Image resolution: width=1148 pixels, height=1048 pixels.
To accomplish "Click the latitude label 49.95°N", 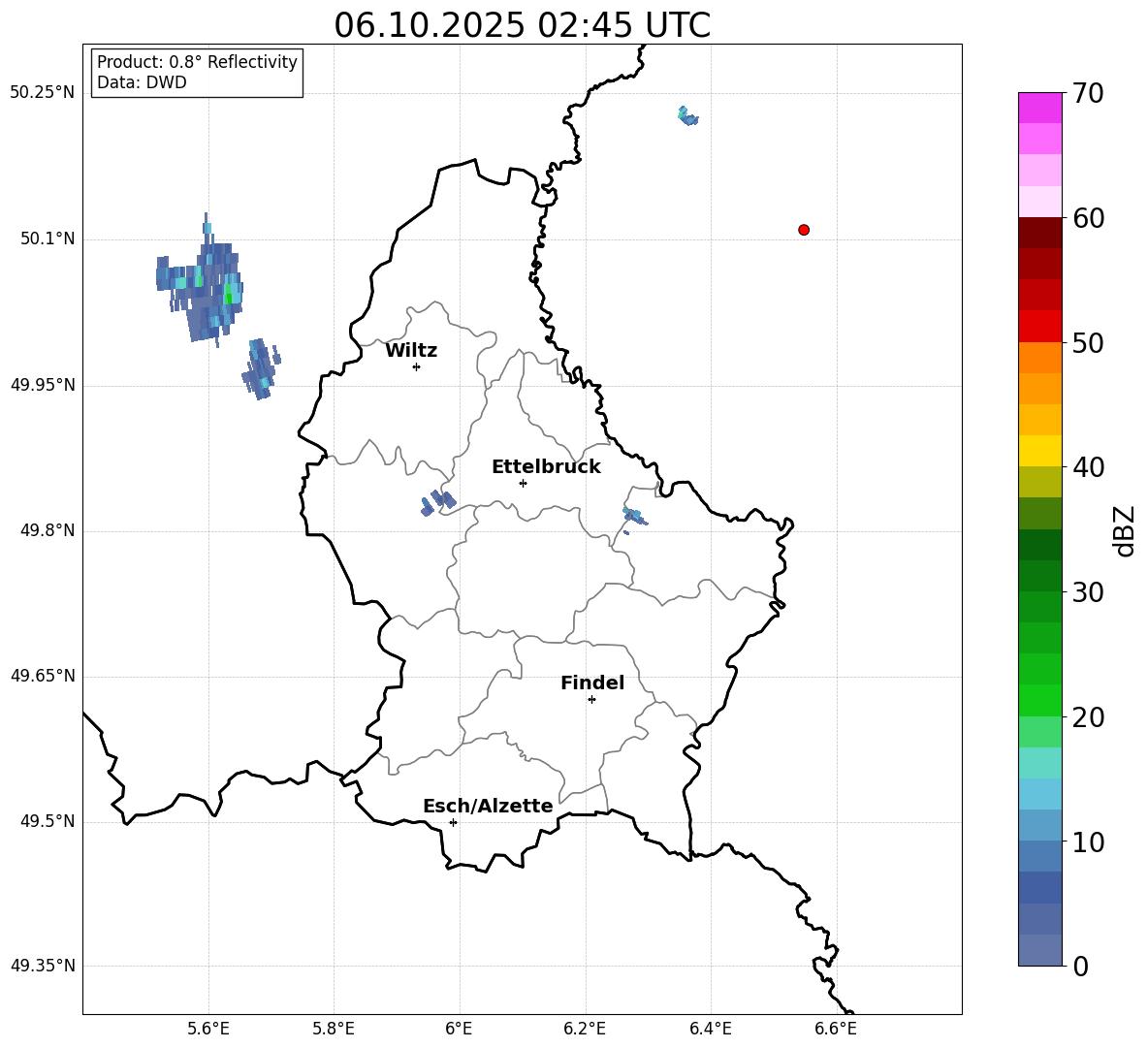I will coord(43,385).
